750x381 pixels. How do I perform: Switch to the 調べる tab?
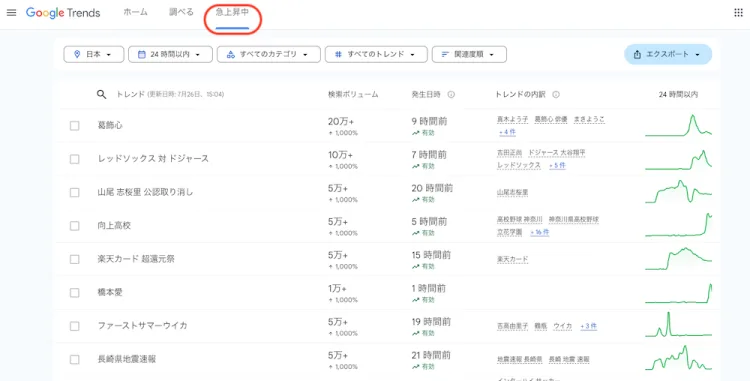181,13
